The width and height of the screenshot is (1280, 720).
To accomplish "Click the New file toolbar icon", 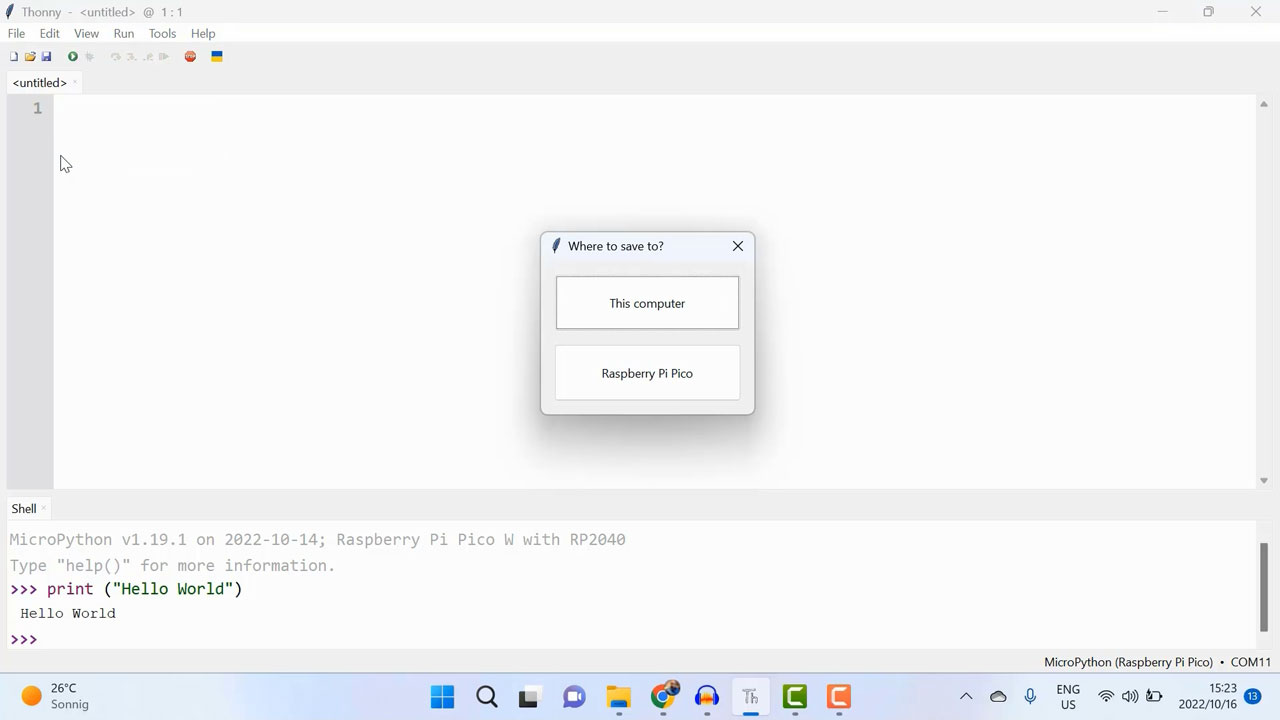I will click(x=14, y=57).
